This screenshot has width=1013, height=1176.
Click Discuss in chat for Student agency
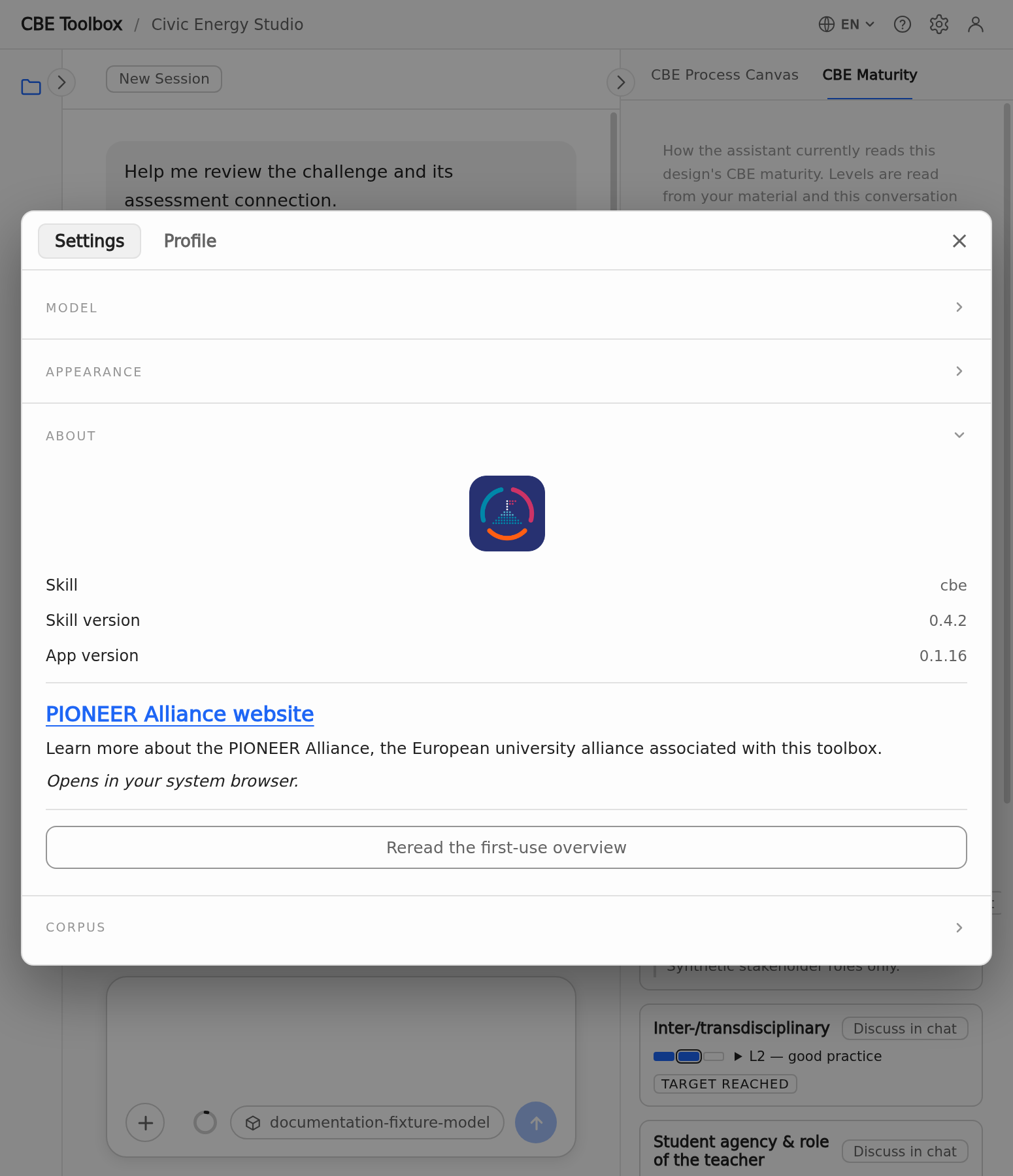(905, 1151)
